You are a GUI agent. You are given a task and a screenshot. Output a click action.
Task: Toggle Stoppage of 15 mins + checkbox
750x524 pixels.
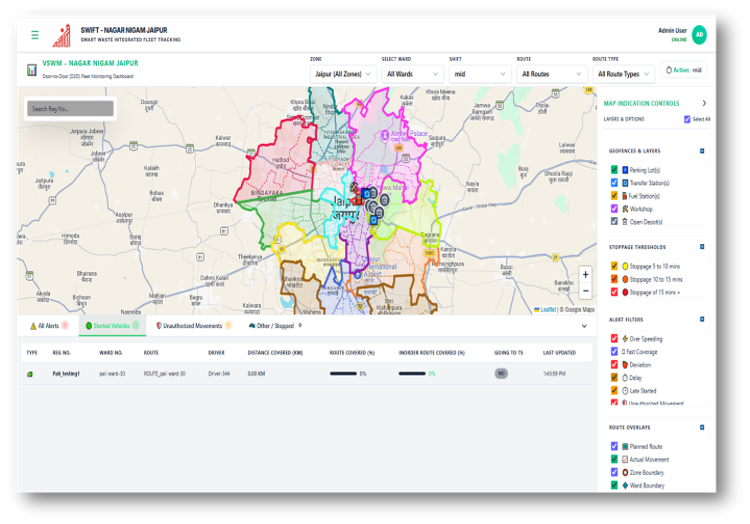[x=614, y=292]
